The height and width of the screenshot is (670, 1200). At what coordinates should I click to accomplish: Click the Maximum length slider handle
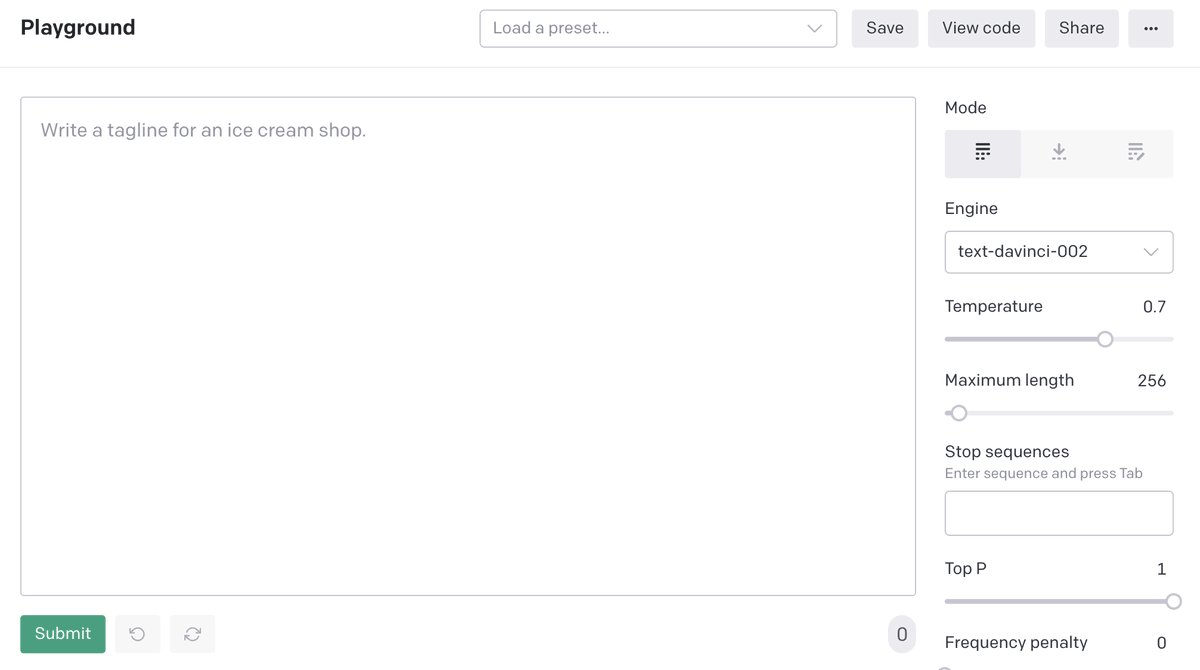click(x=959, y=413)
